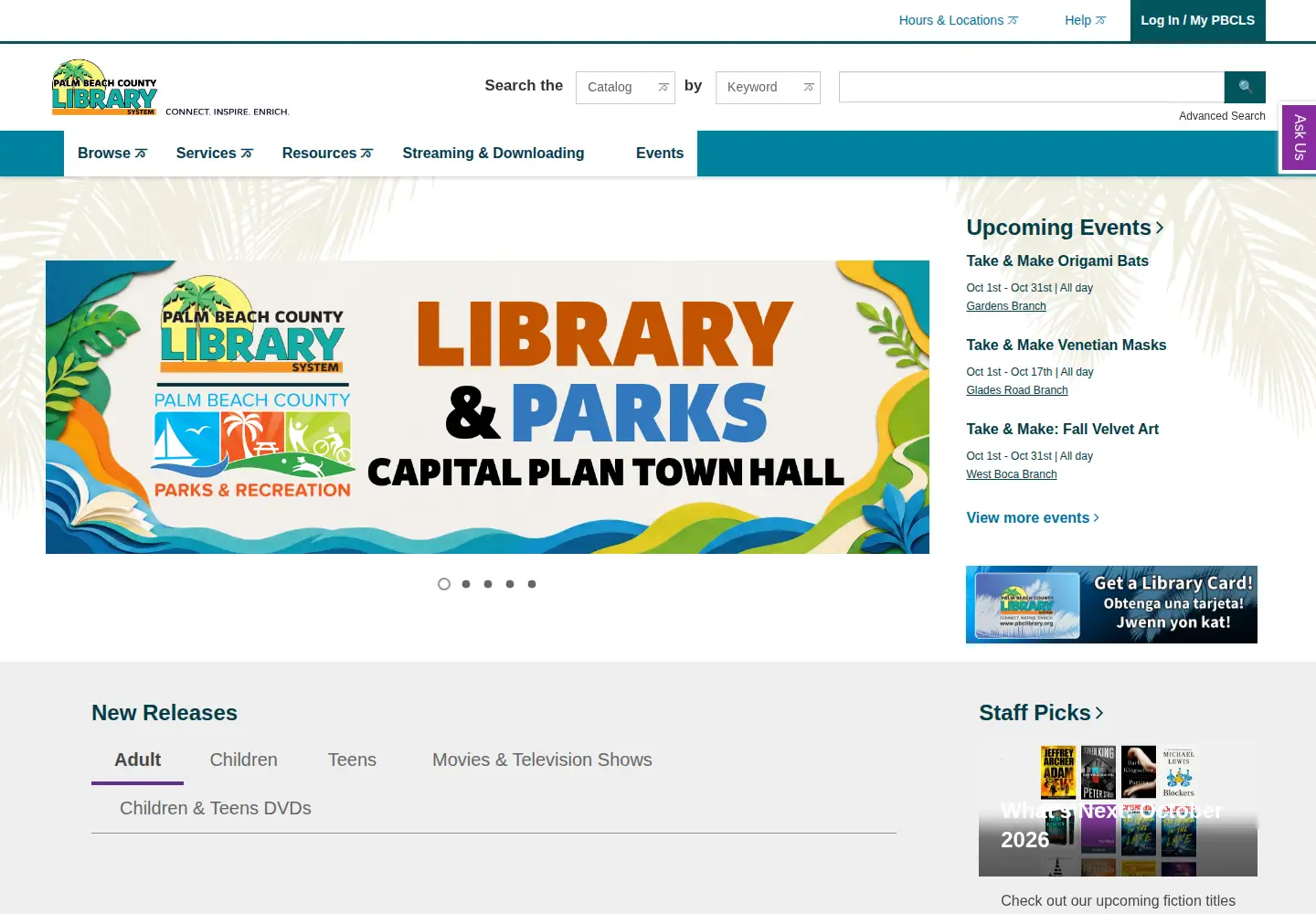Switch to the Children tab
Image resolution: width=1316 pixels, height=914 pixels.
pos(244,760)
